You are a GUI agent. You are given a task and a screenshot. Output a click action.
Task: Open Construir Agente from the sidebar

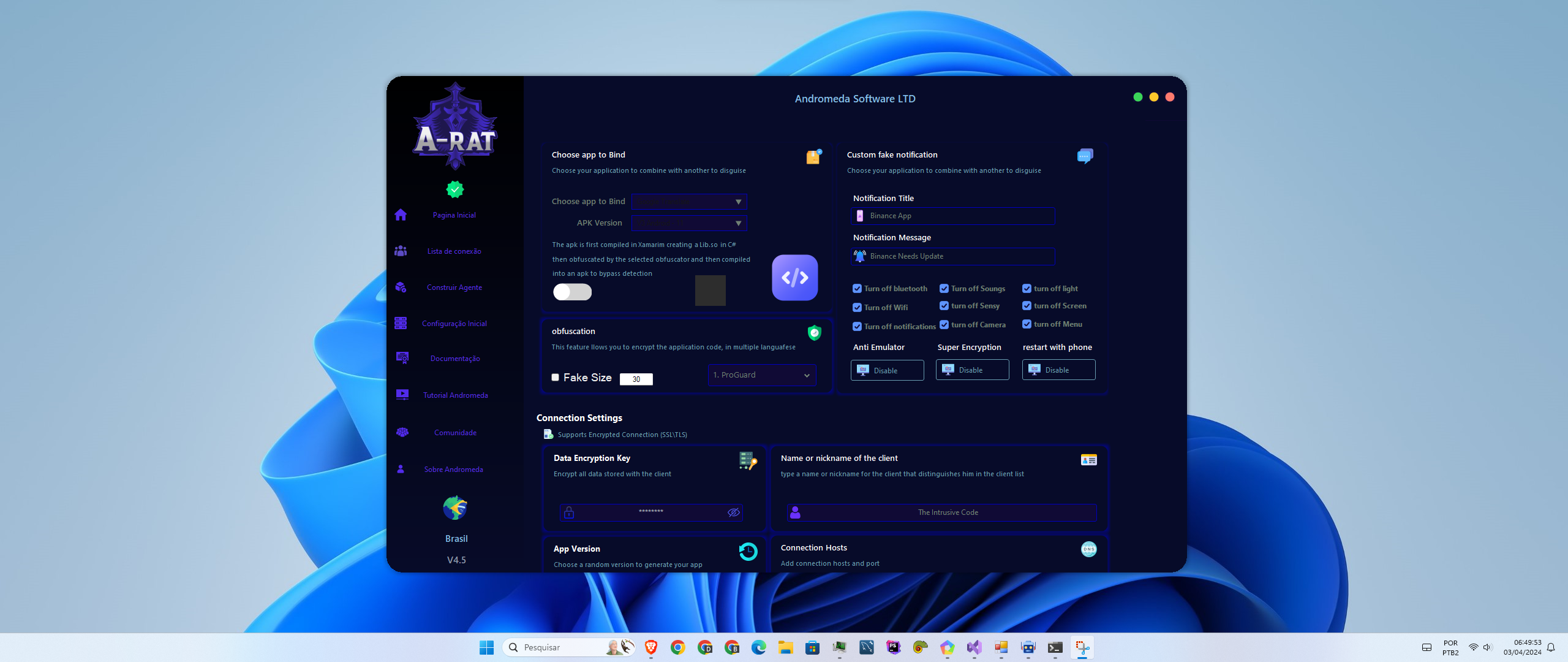454,287
